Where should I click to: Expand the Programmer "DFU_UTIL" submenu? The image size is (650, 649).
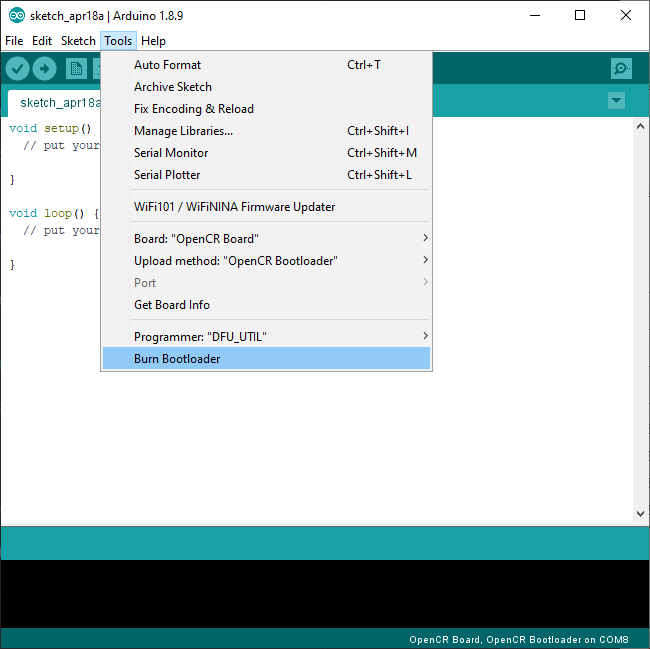266,337
